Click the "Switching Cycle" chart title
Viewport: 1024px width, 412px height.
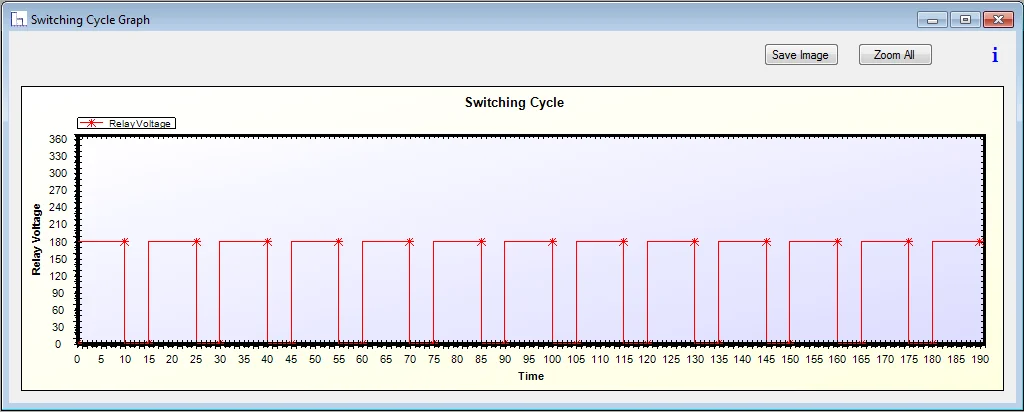tap(514, 102)
